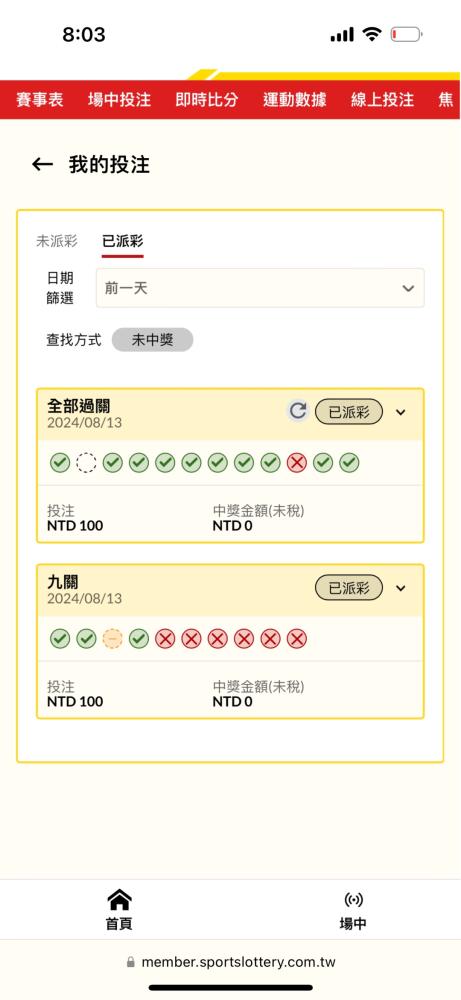The image size is (461, 1000).
Task: Tap the first green check in 九關 row
Action: click(x=60, y=638)
